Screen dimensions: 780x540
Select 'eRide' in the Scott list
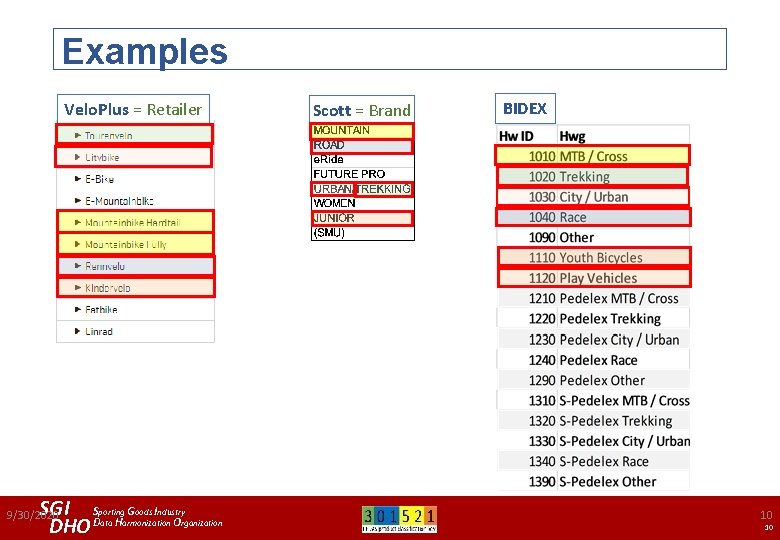tap(328, 160)
